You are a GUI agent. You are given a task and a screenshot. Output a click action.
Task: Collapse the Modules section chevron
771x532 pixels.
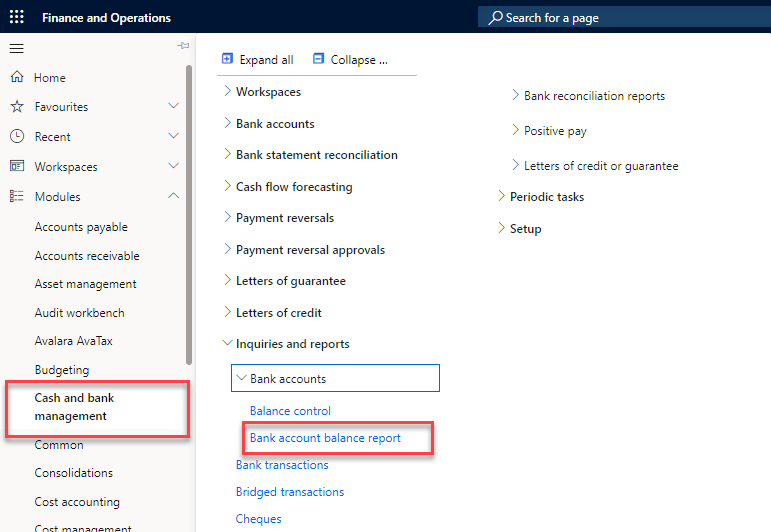[x=173, y=196]
